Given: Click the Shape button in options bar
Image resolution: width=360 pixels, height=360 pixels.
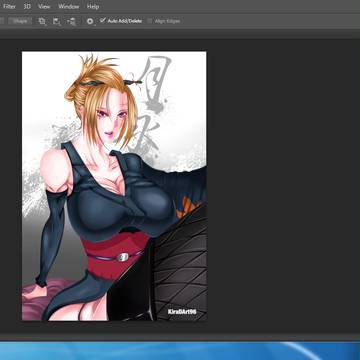Looking at the screenshot, I should coord(20,21).
